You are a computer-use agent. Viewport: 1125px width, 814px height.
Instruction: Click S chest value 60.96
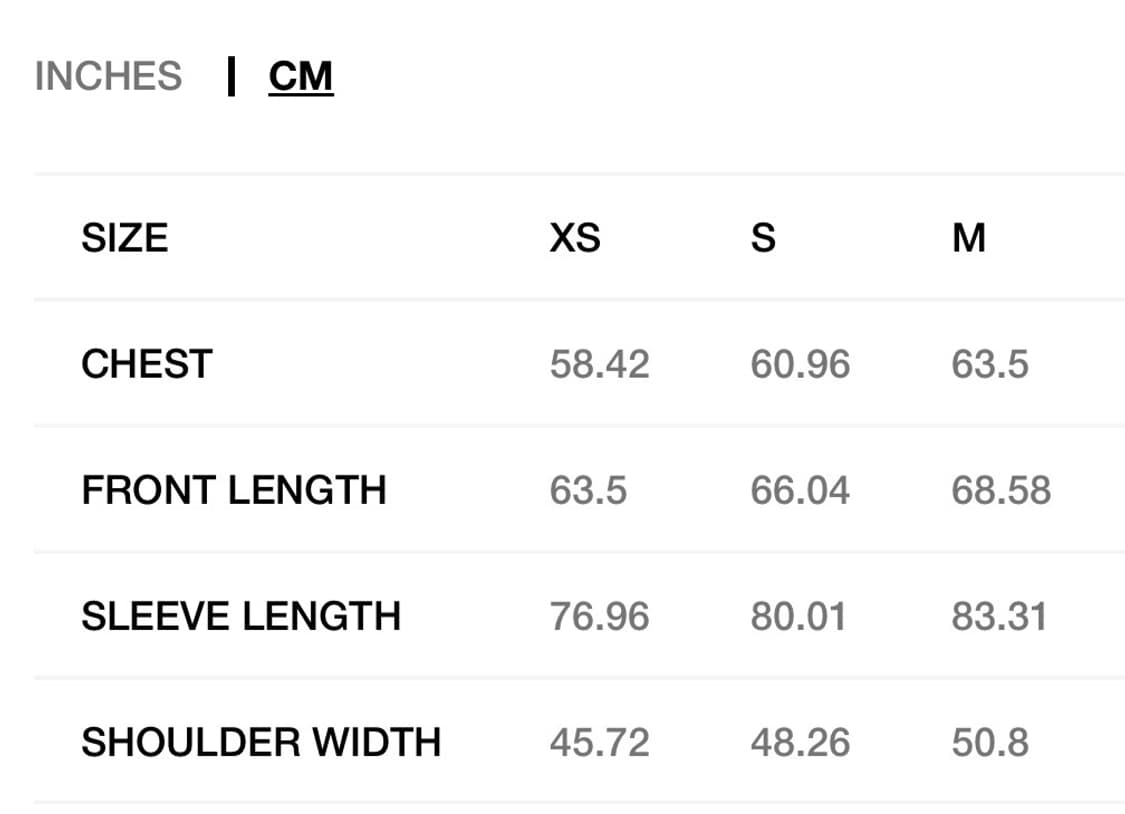(x=800, y=364)
